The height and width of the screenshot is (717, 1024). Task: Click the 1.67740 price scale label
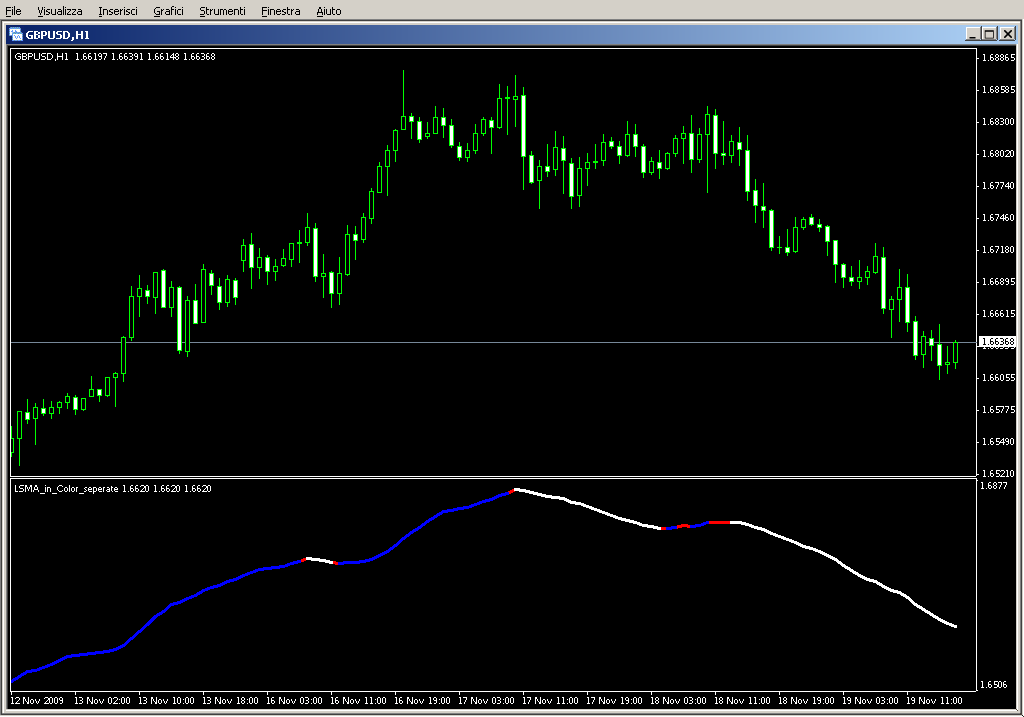coord(999,185)
